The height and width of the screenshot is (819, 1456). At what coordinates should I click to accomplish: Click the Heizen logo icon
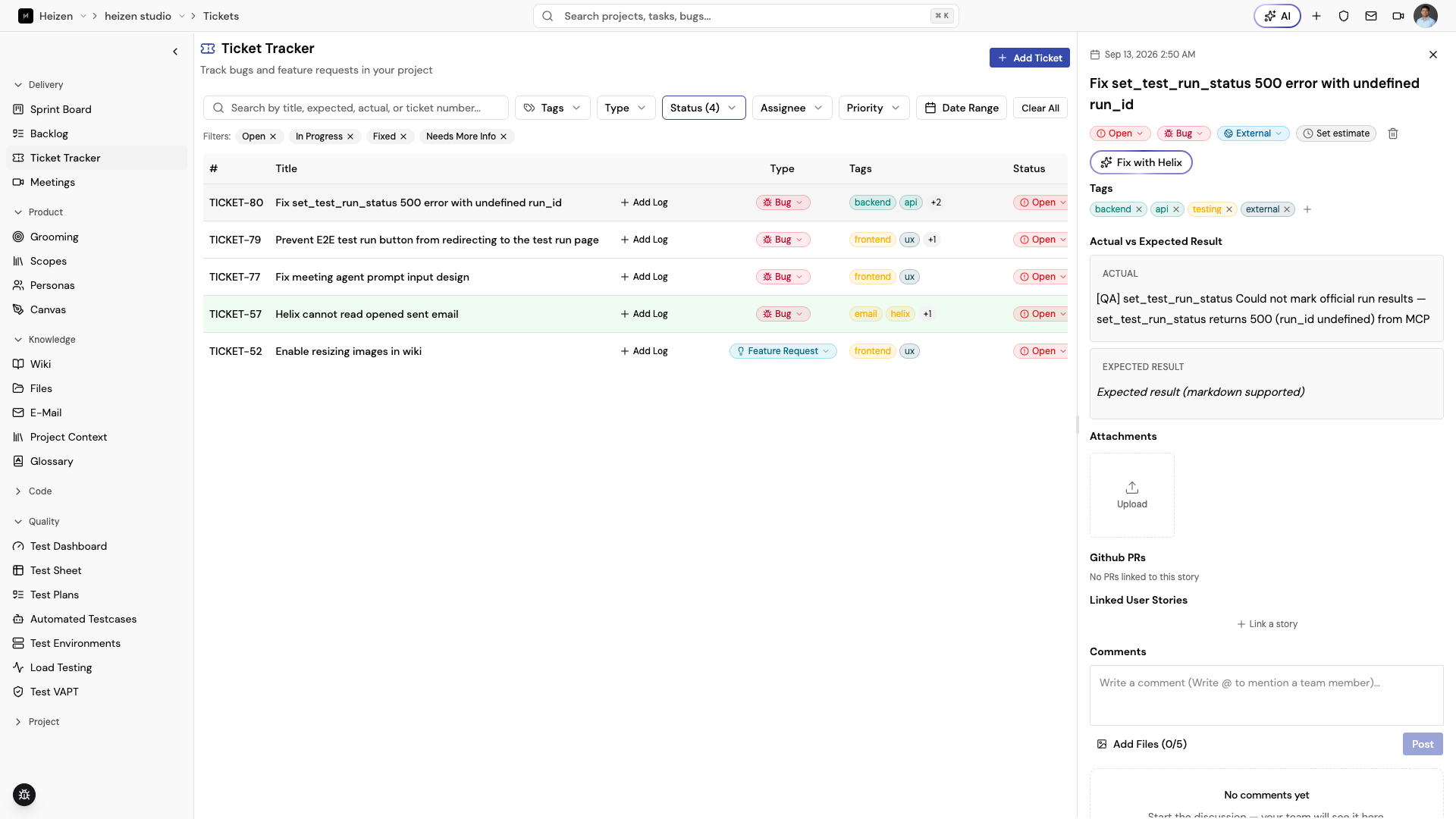[26, 16]
